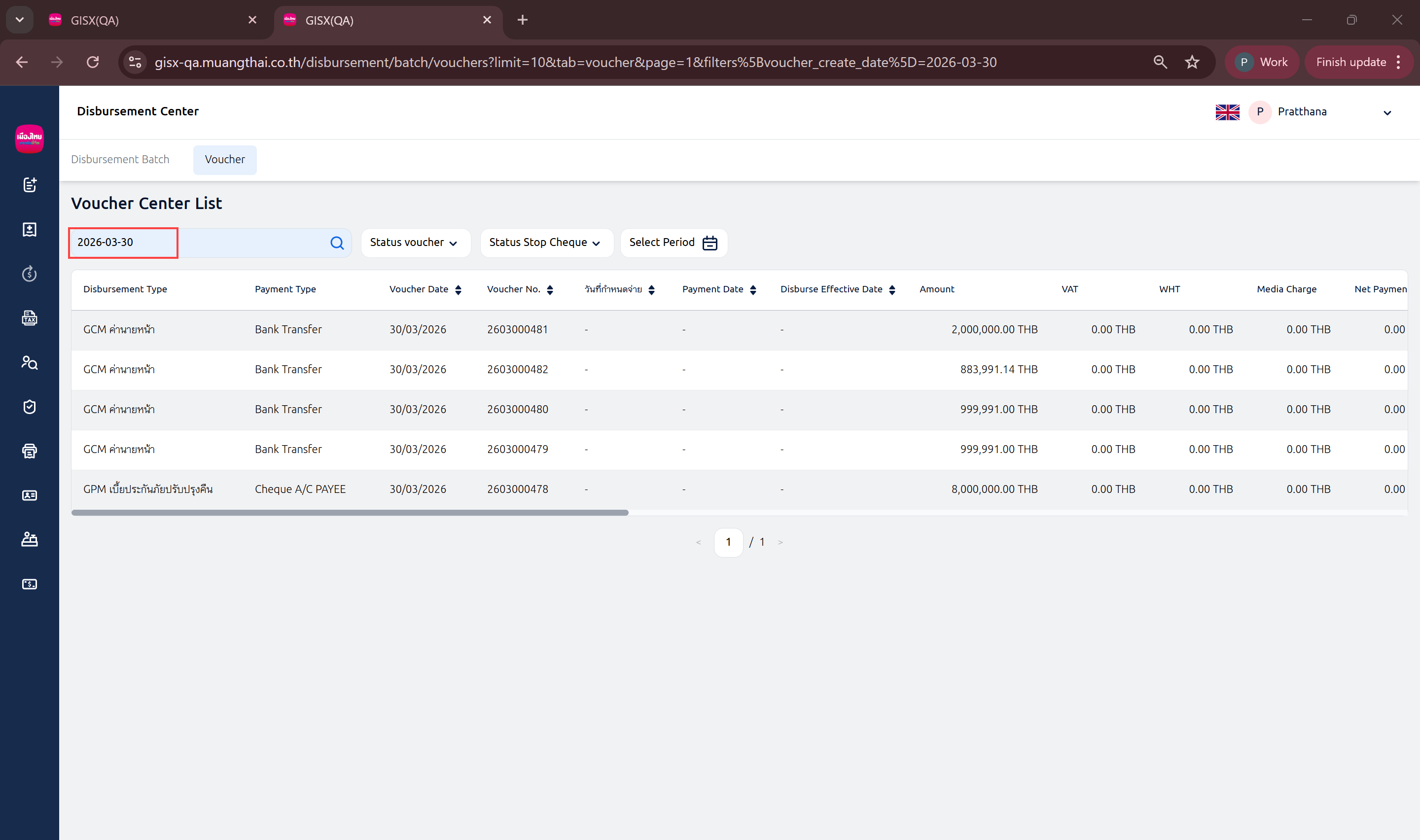
Task: Click the UK flag language icon
Action: pos(1227,112)
